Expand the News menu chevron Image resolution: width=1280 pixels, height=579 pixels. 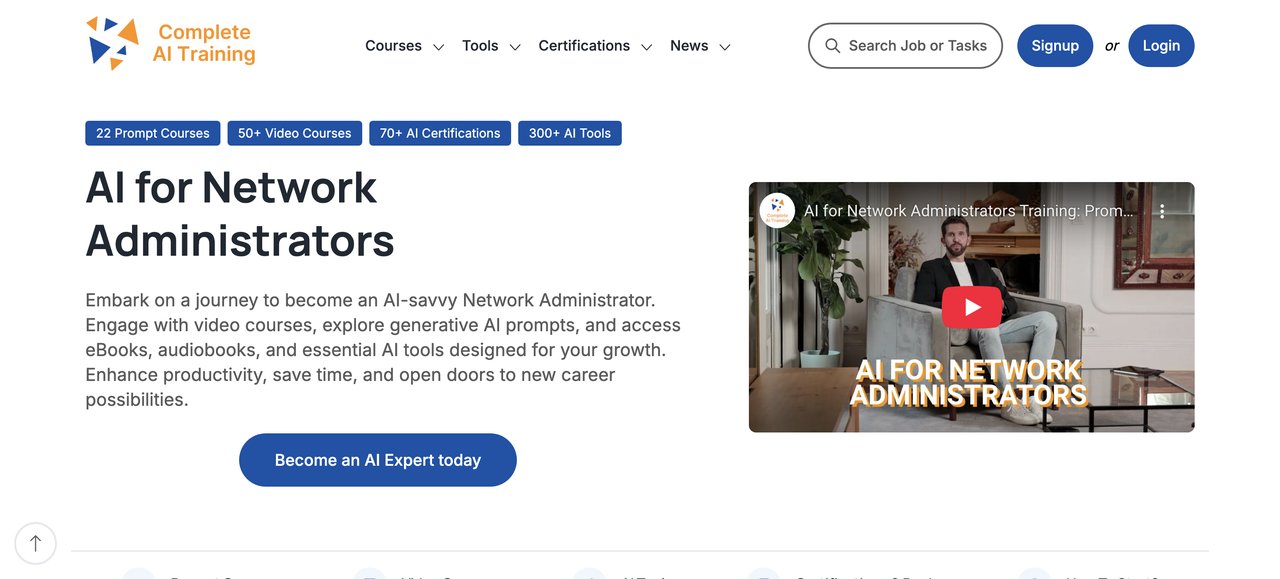725,47
